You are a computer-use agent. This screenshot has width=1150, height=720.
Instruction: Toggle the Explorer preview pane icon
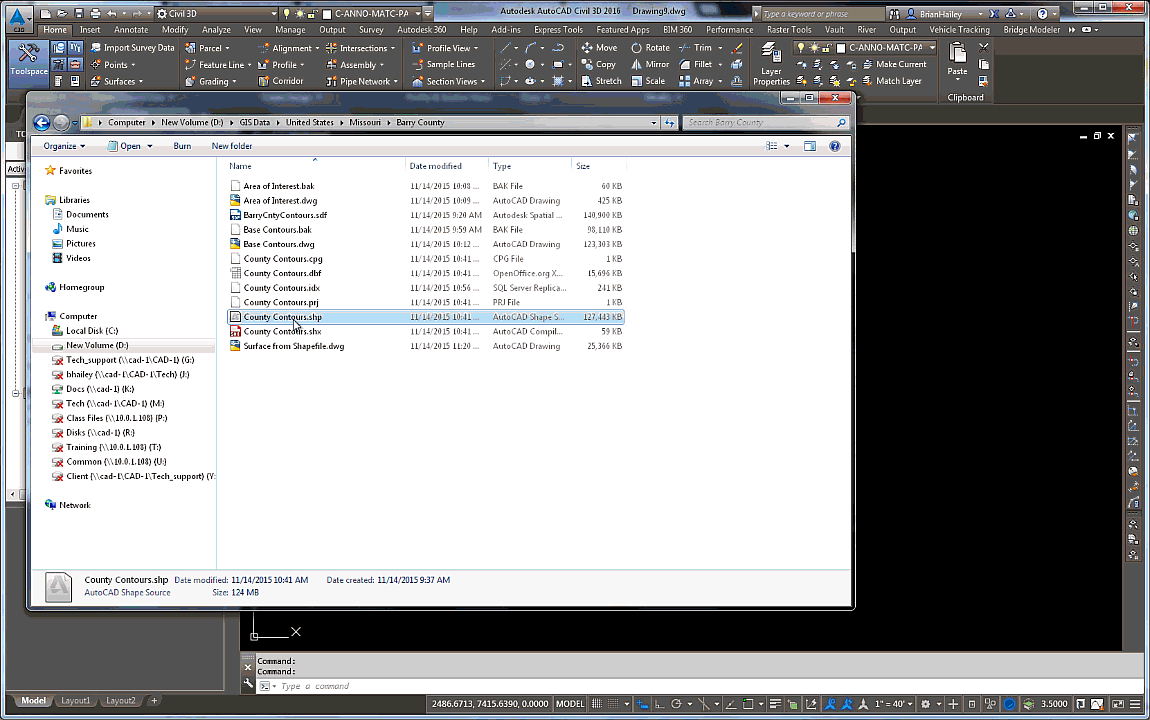click(x=810, y=146)
